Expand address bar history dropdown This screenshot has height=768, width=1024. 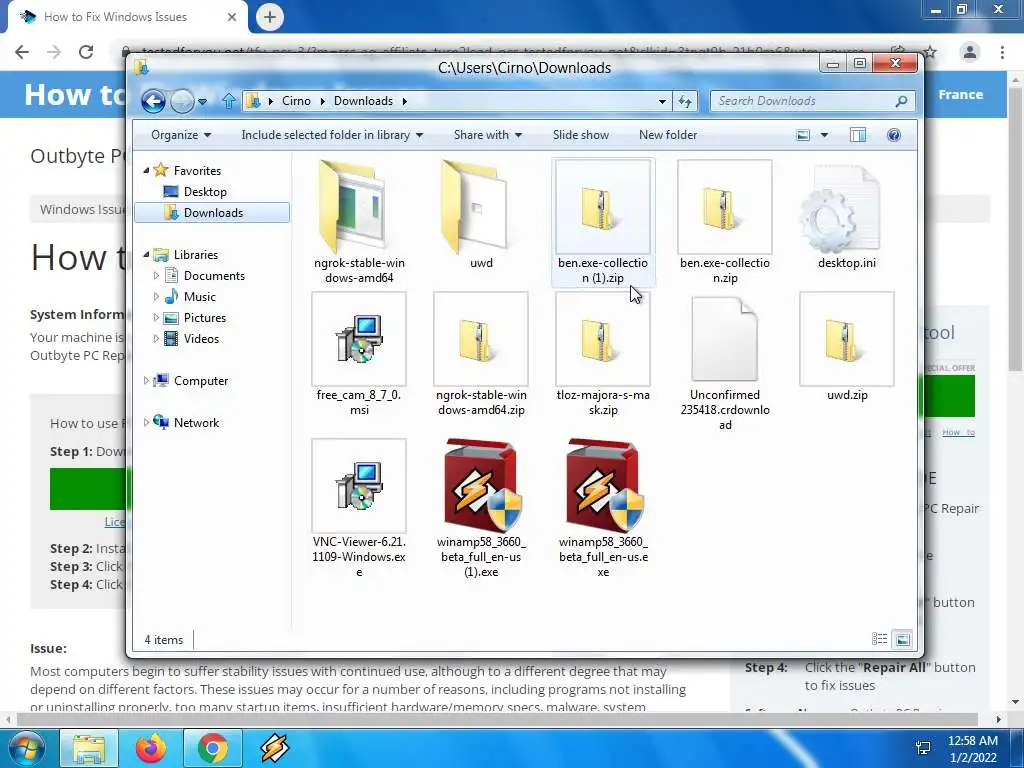662,101
